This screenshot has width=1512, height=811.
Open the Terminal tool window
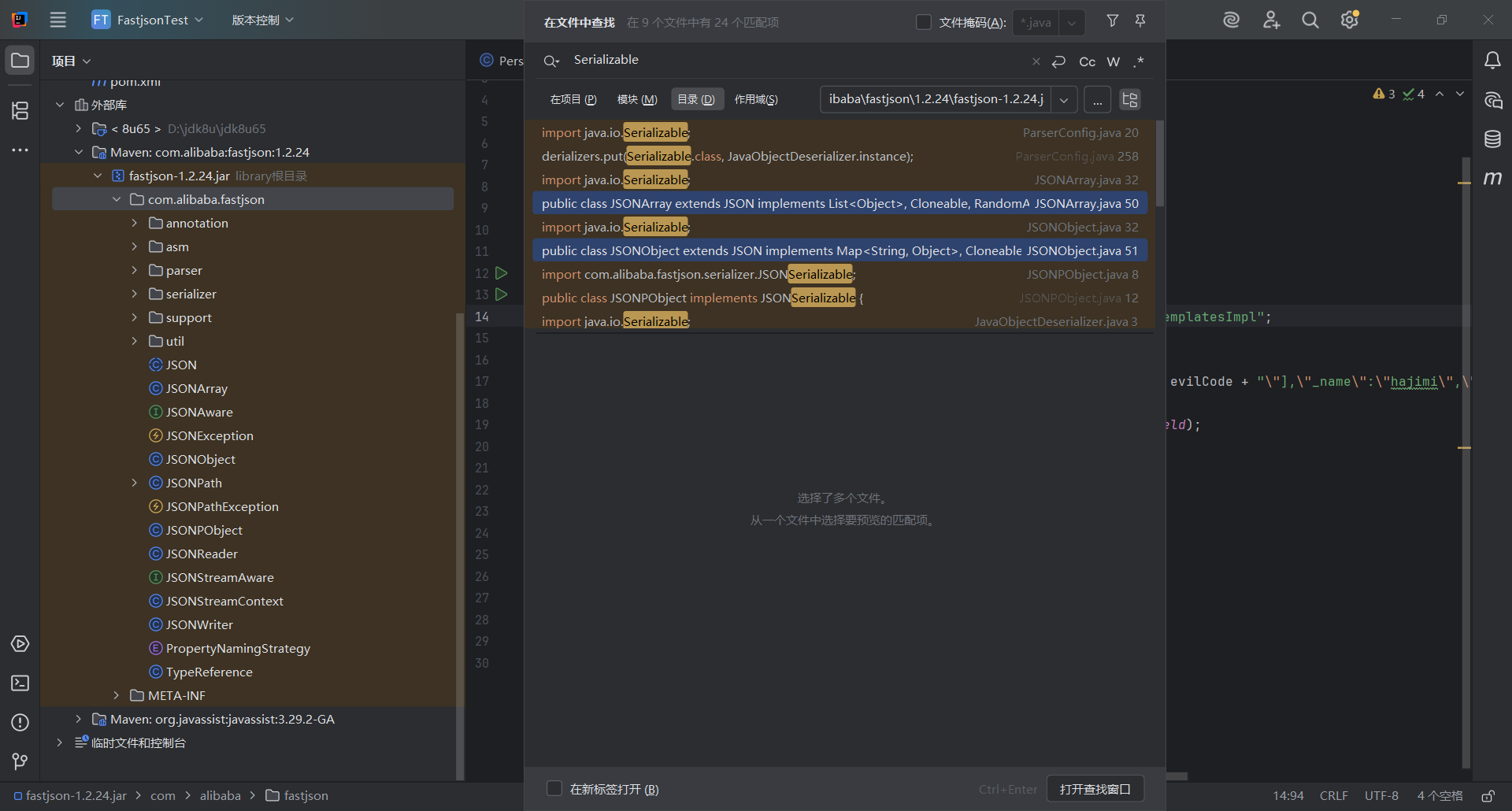(20, 683)
